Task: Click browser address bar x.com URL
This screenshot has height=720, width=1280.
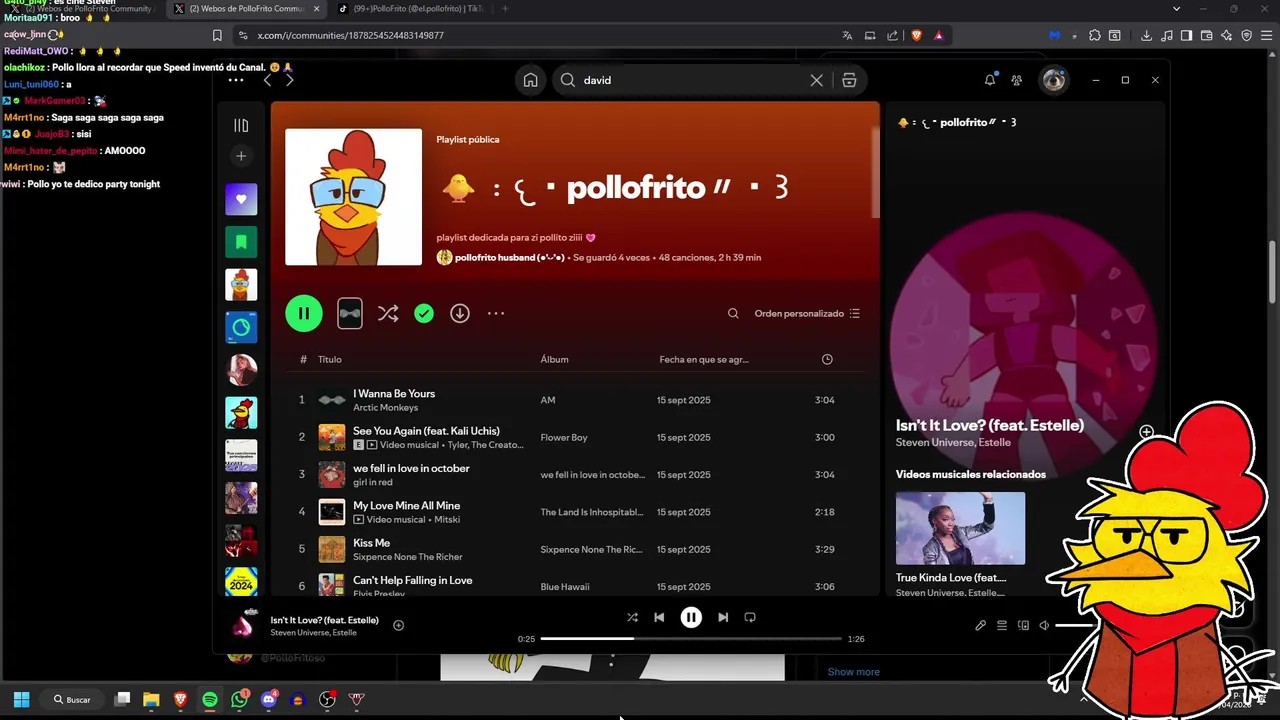Action: (x=351, y=35)
